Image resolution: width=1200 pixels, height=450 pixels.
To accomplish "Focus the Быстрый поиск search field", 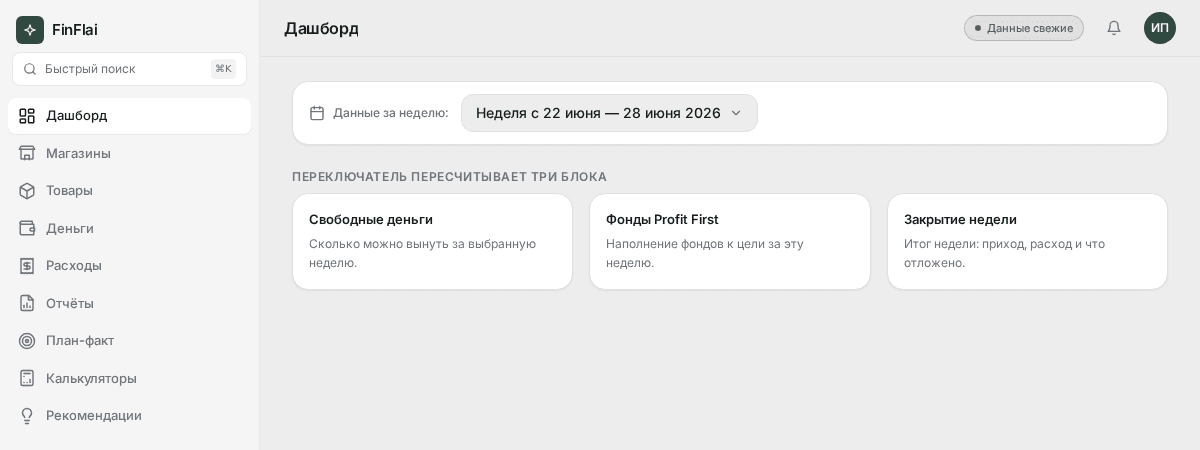I will pyautogui.click(x=129, y=69).
